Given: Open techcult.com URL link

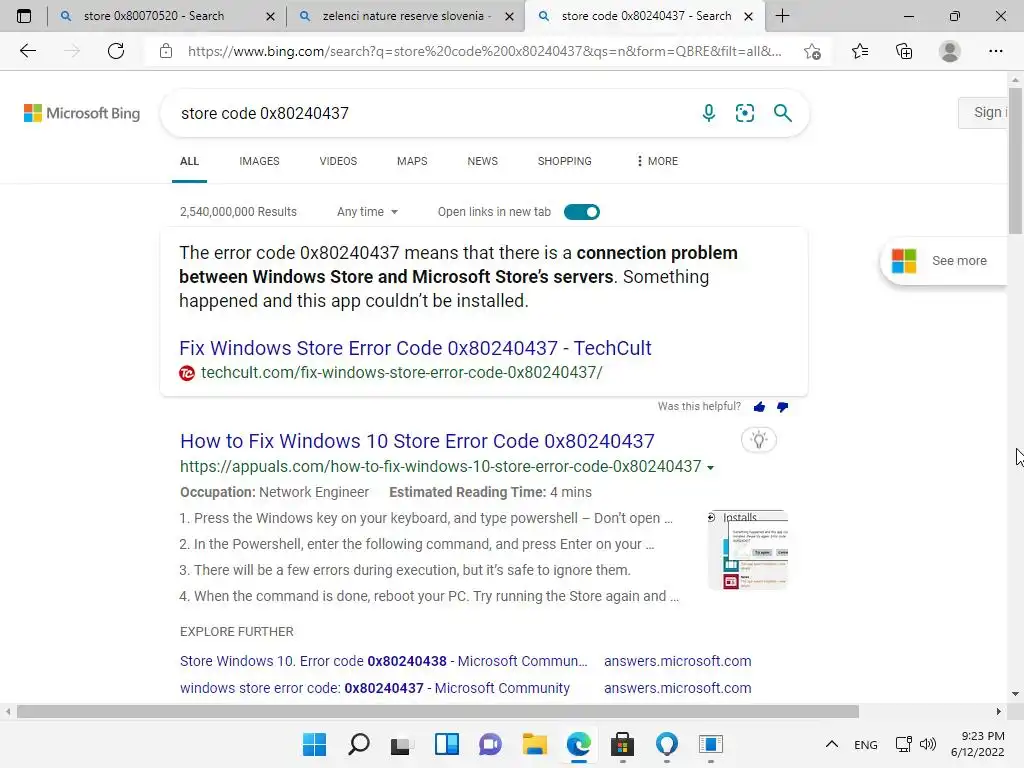Looking at the screenshot, I should [402, 372].
